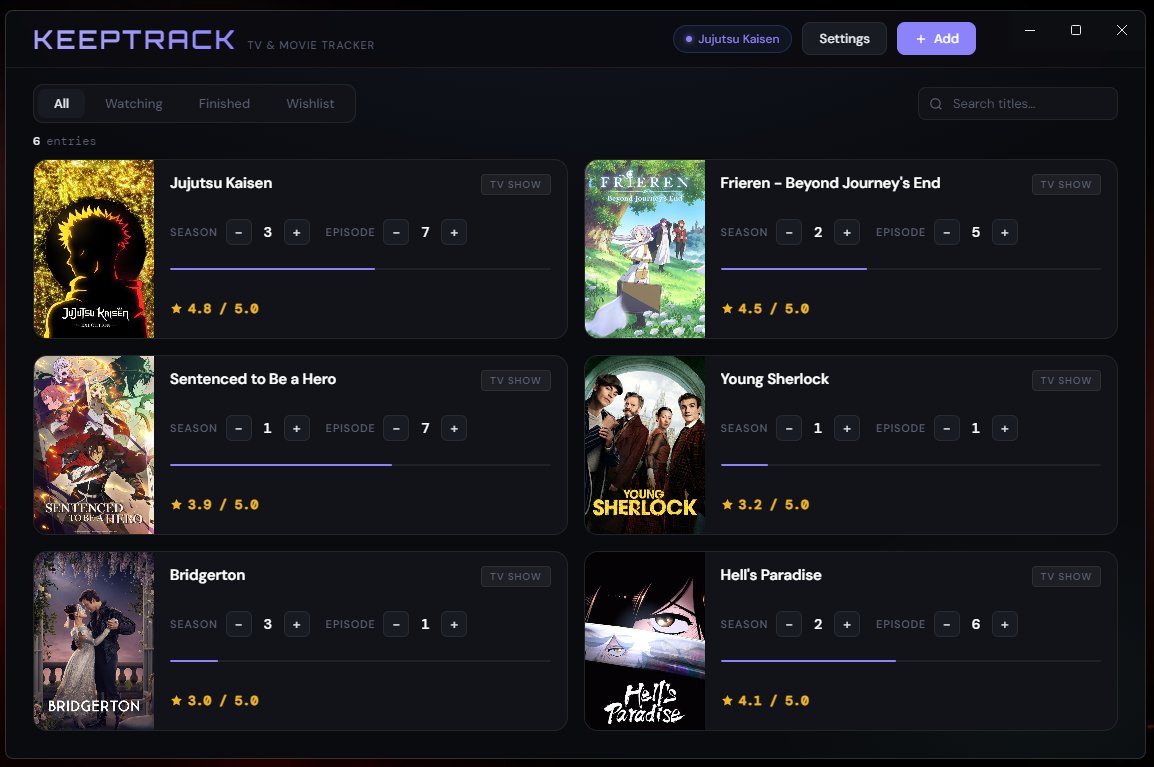1154x767 pixels.
Task: Focus the Search titles field
Action: click(1018, 104)
